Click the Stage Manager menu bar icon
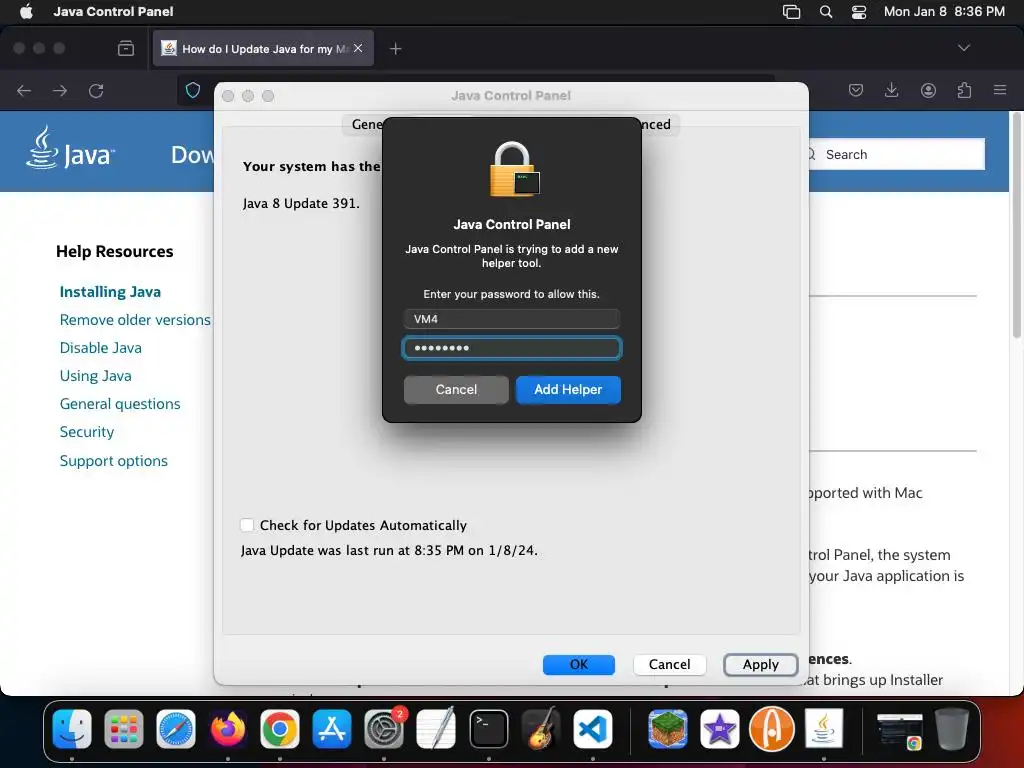 pos(792,12)
